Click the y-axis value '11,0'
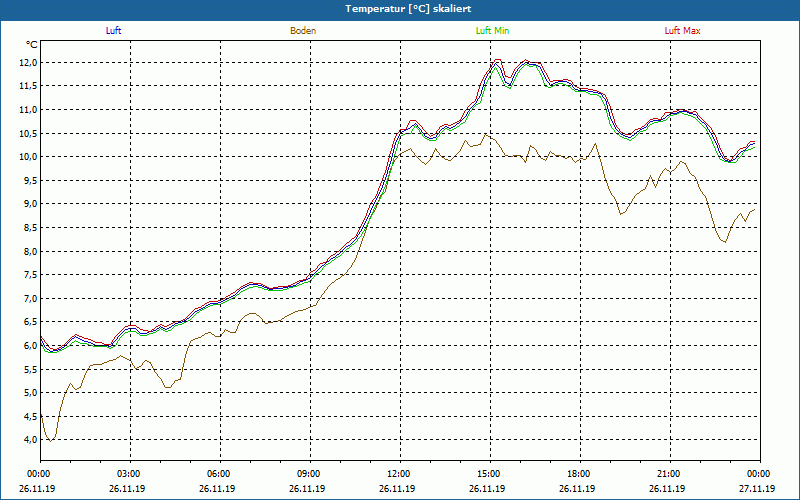The height and width of the screenshot is (500, 800). 28,110
